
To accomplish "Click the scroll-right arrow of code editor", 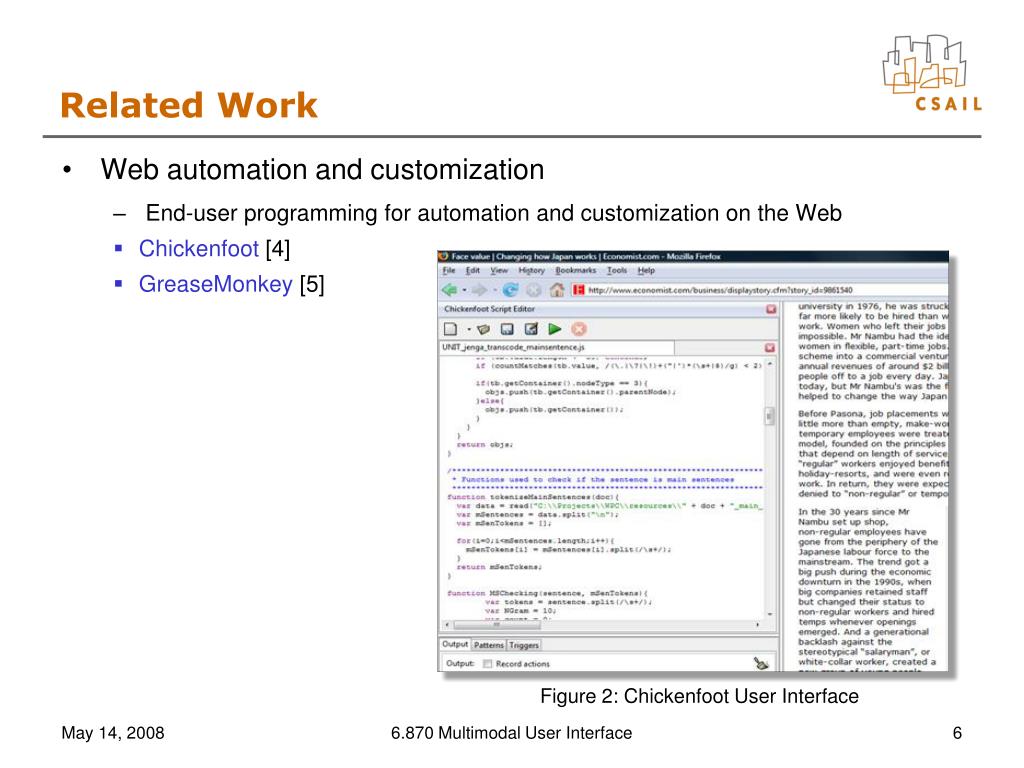I will [758, 625].
